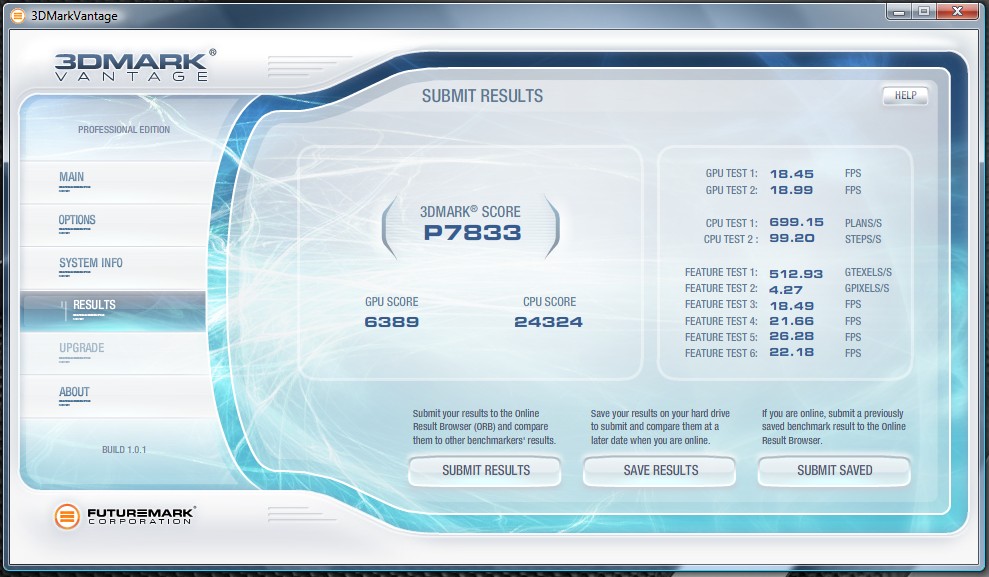
Task: Click the Futuremark orange logo icon
Action: click(67, 516)
